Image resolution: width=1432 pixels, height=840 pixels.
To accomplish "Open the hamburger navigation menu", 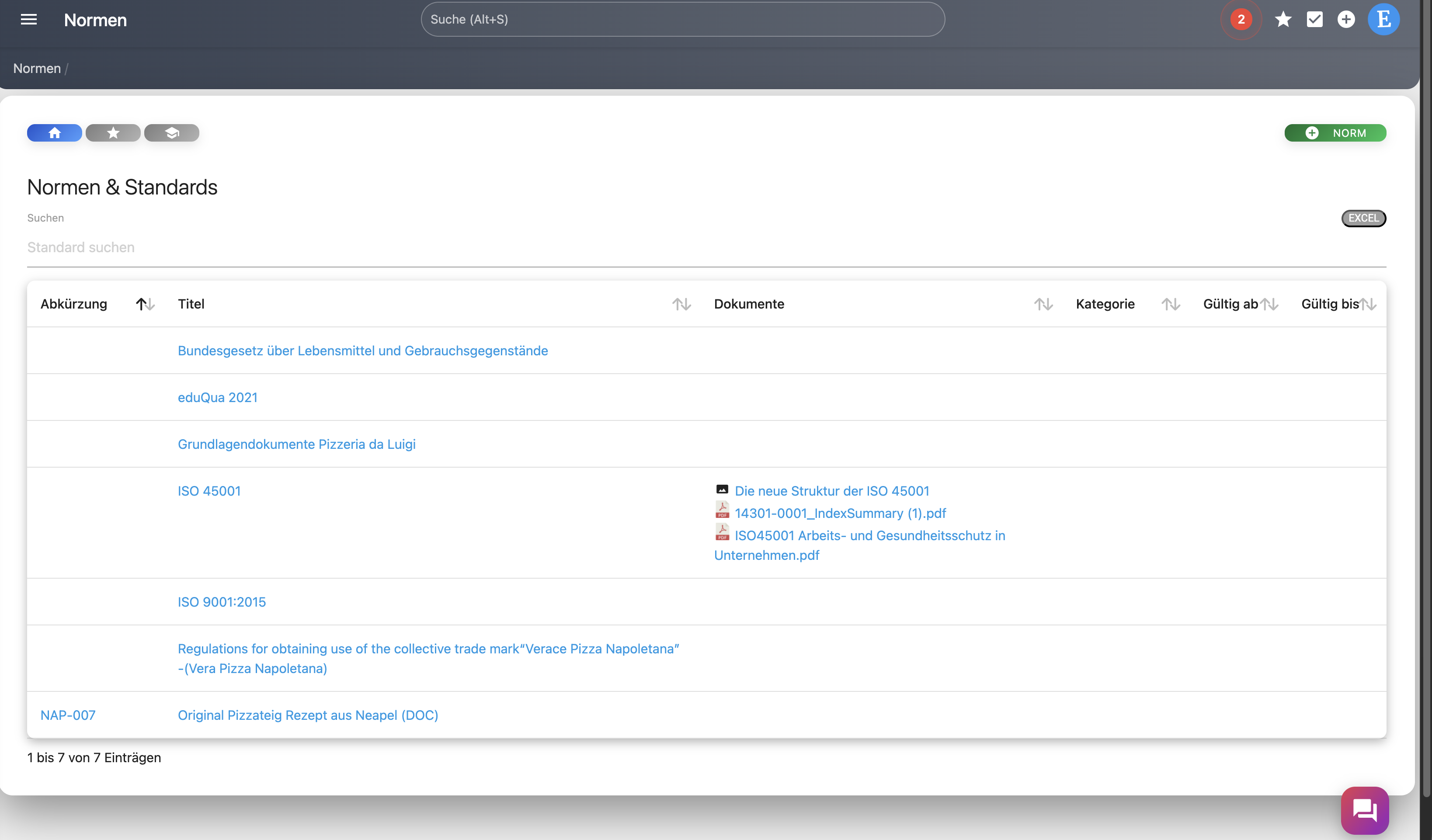I will (x=28, y=20).
